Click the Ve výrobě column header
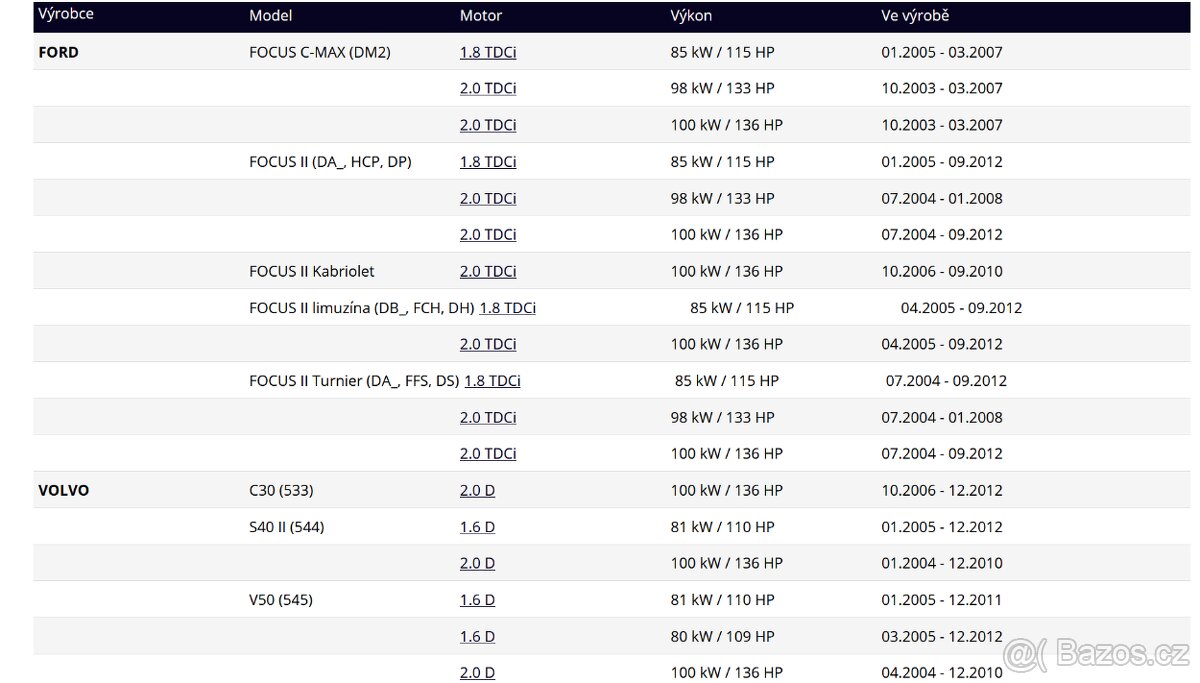The width and height of the screenshot is (1200, 683). 915,15
